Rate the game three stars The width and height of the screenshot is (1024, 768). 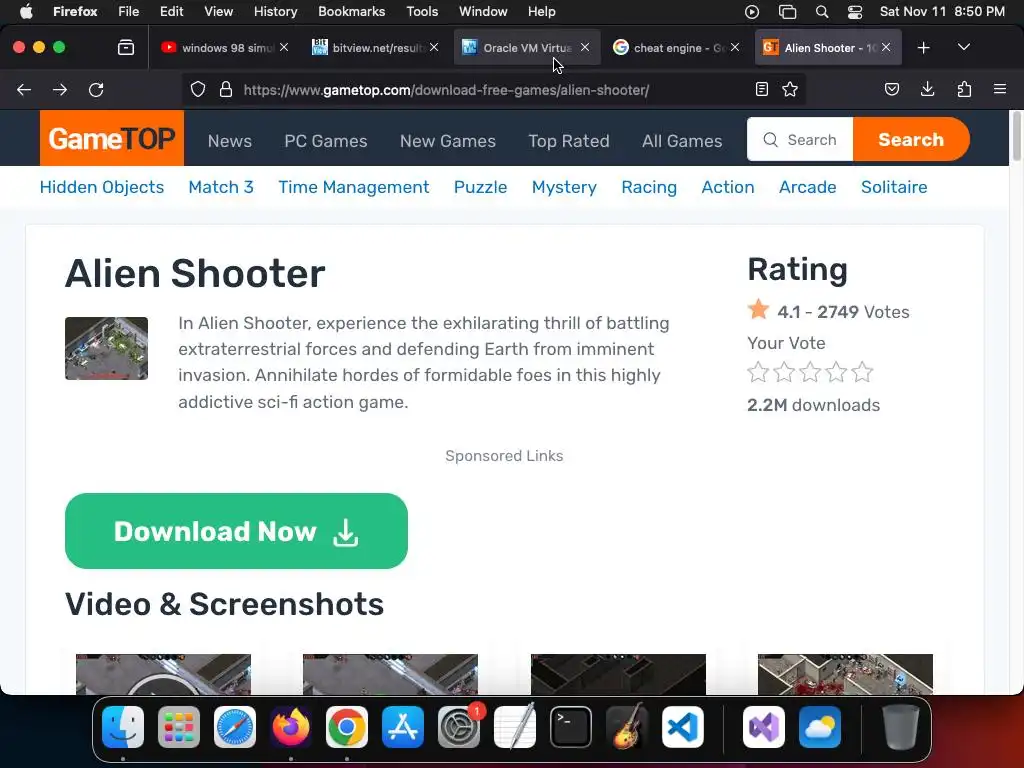coord(810,372)
